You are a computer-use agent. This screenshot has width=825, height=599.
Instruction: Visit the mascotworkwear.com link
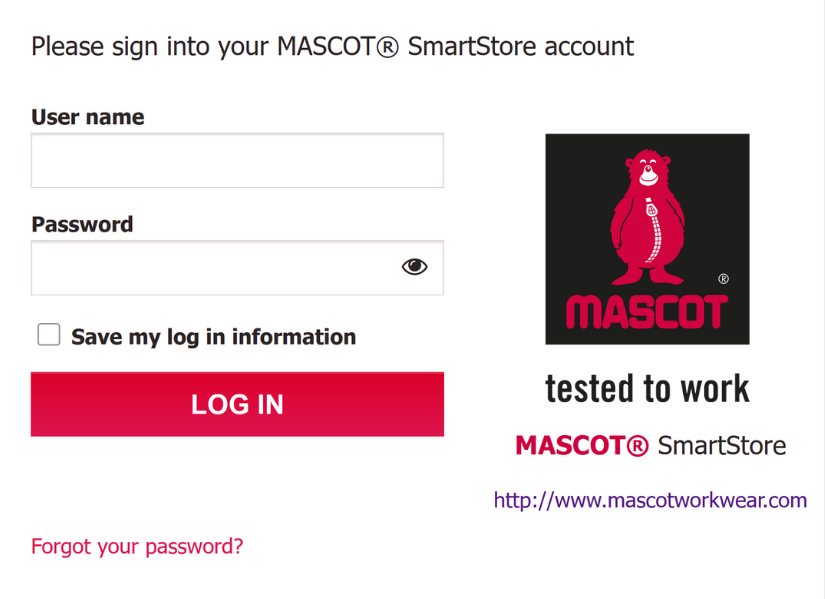[x=650, y=500]
